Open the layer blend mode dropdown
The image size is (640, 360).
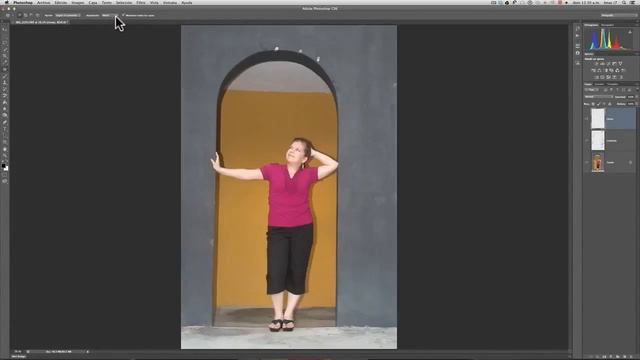[598, 97]
